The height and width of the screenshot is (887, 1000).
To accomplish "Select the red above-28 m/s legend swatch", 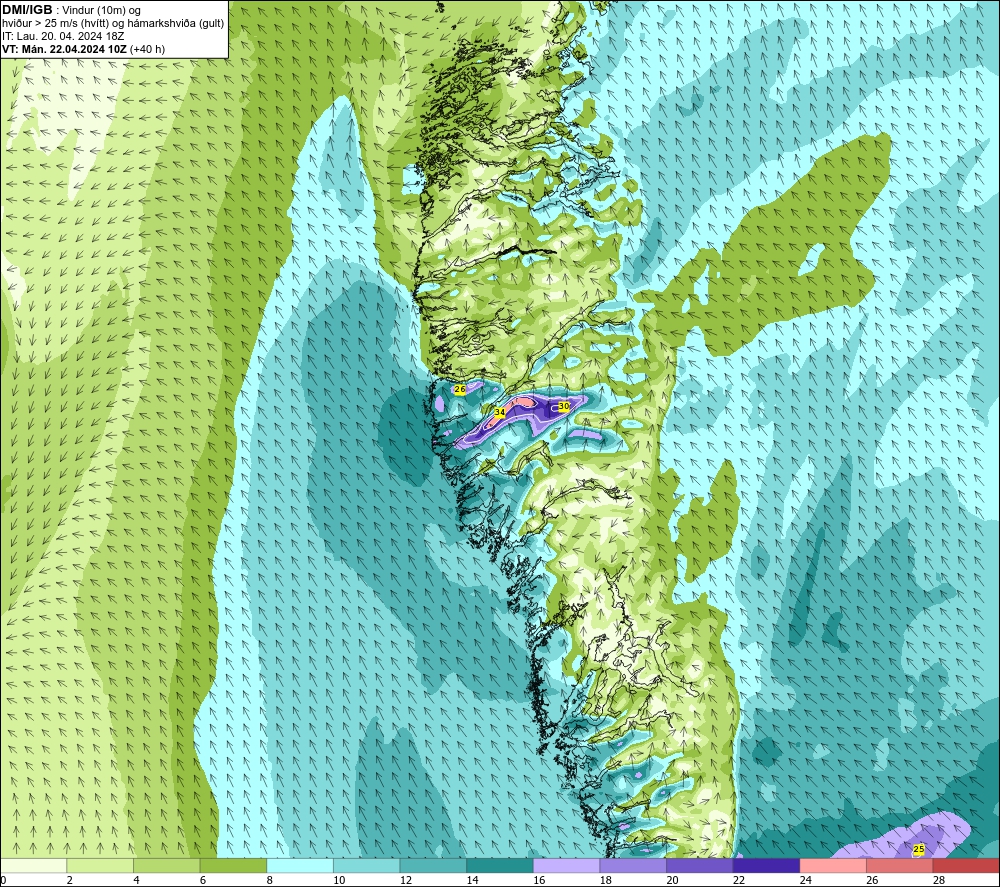I will point(966,865).
